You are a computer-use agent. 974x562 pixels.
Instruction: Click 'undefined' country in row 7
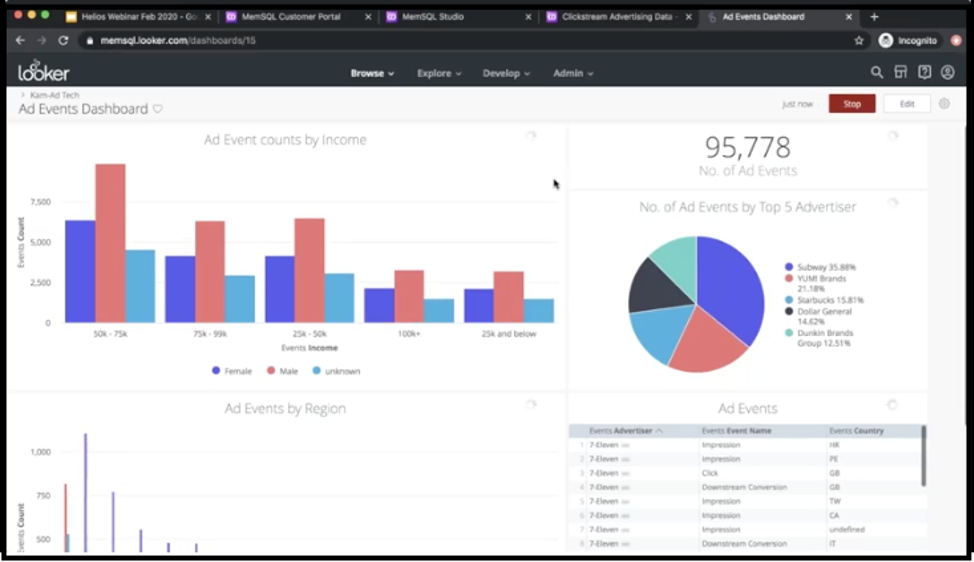[847, 530]
